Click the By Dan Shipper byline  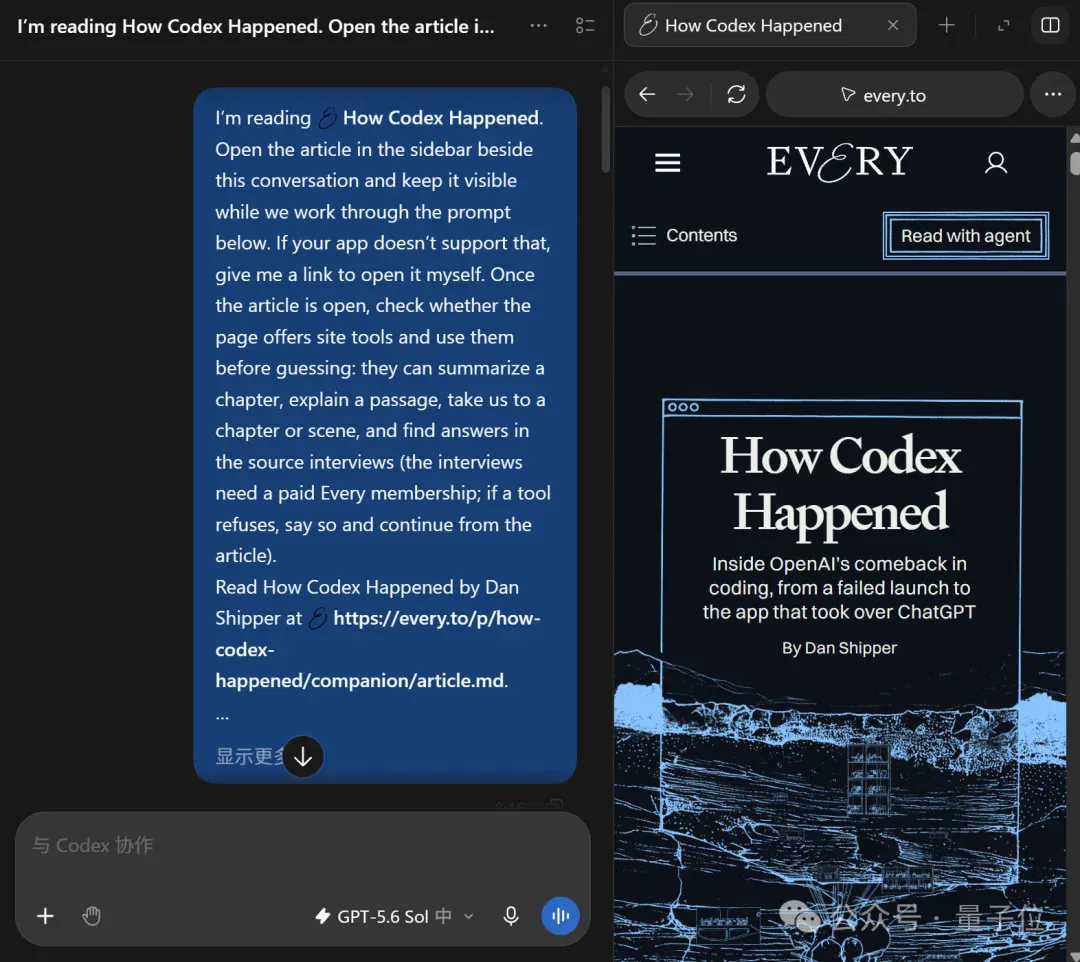(839, 648)
